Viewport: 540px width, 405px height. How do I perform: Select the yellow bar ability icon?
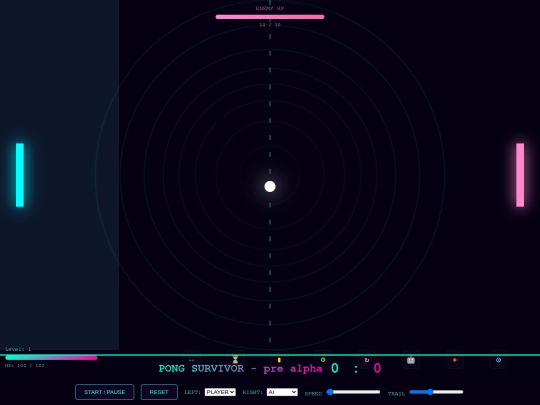pos(279,360)
